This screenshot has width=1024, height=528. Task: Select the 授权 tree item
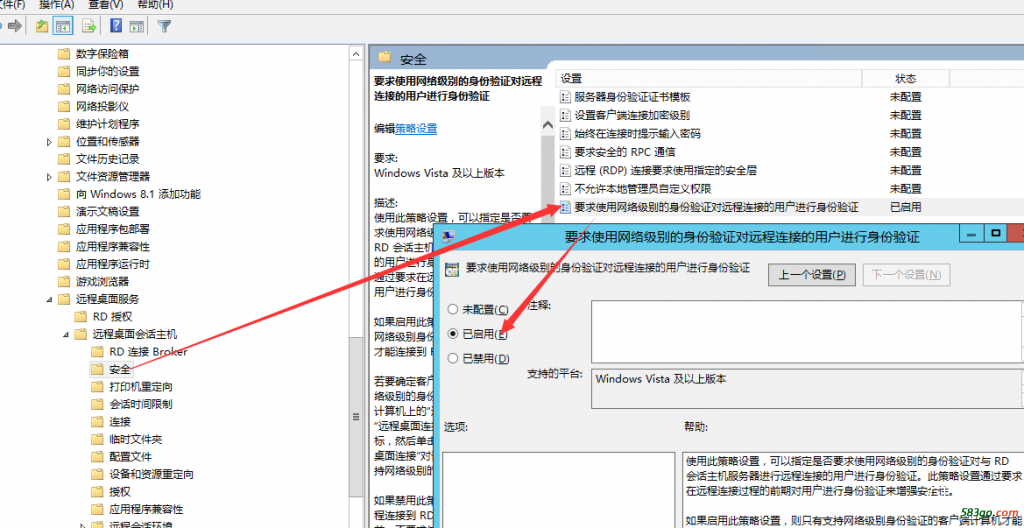[x=120, y=492]
